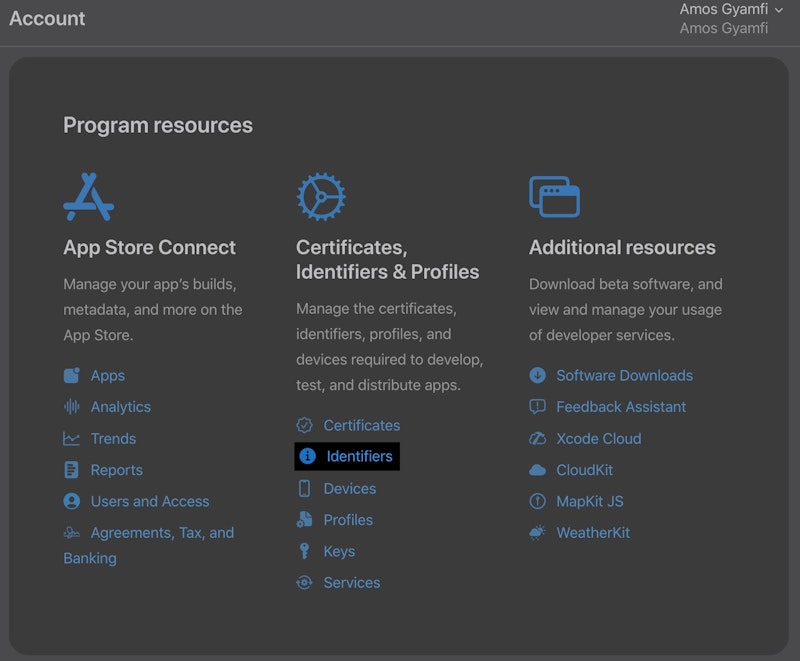
Task: Click the Devices phone icon
Action: pyautogui.click(x=305, y=489)
